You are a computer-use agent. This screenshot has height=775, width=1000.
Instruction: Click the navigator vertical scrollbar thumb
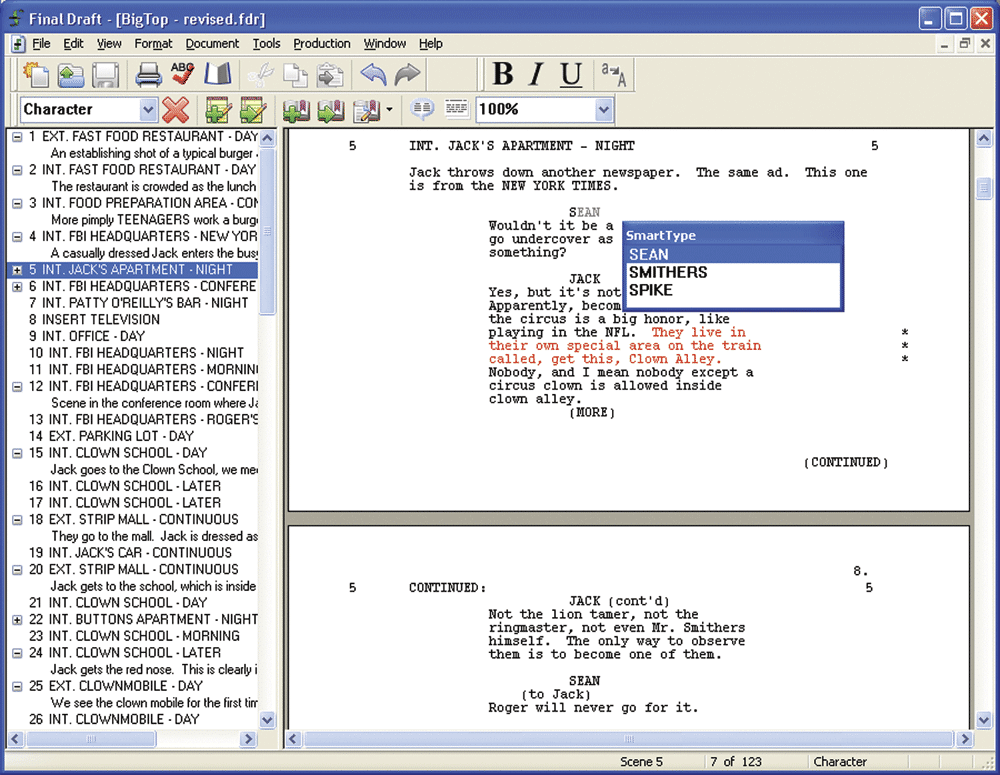coord(268,231)
